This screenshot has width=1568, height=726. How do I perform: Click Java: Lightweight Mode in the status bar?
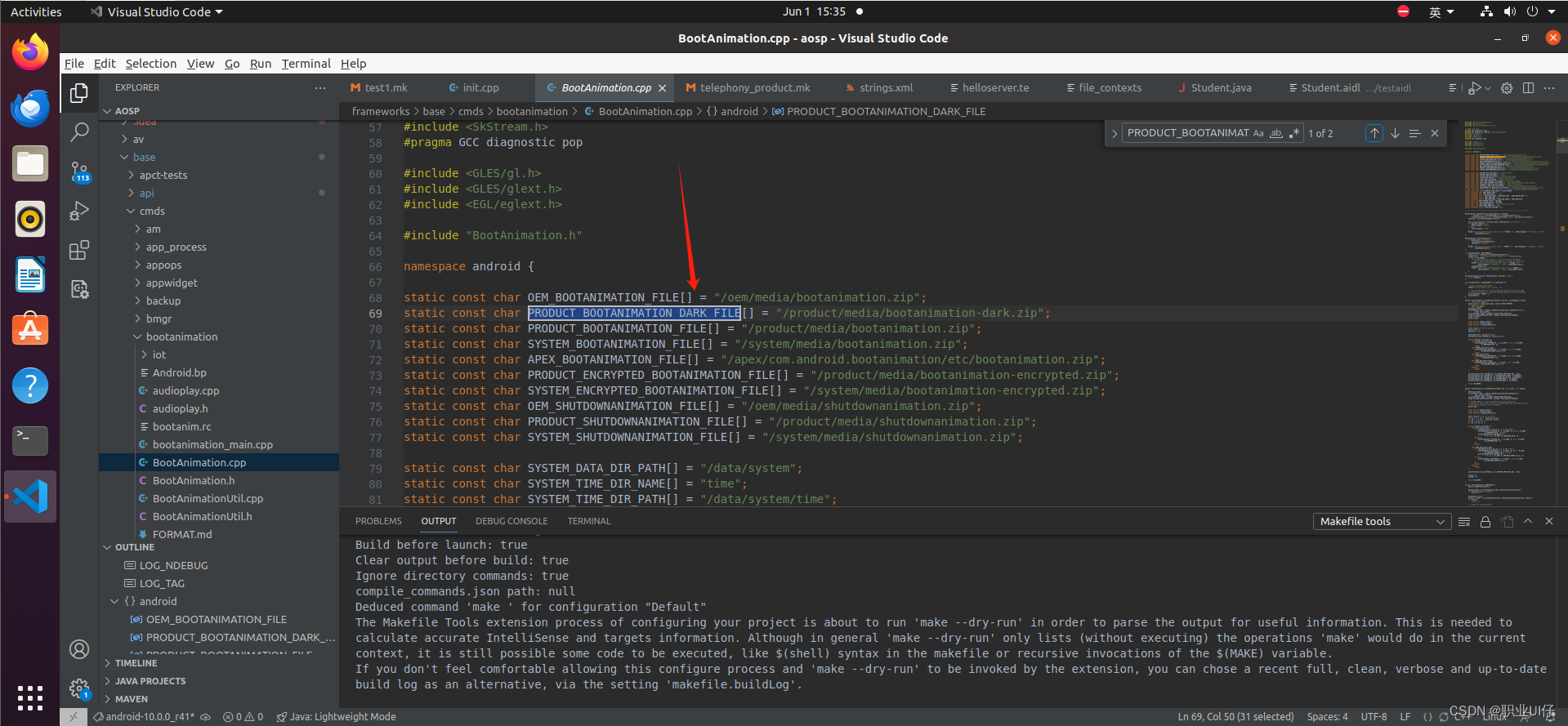(336, 717)
